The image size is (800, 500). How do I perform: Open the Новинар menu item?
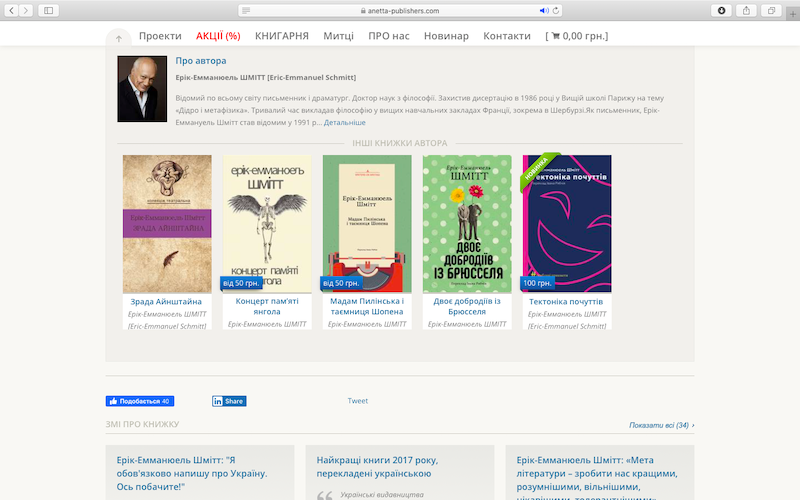(x=446, y=36)
